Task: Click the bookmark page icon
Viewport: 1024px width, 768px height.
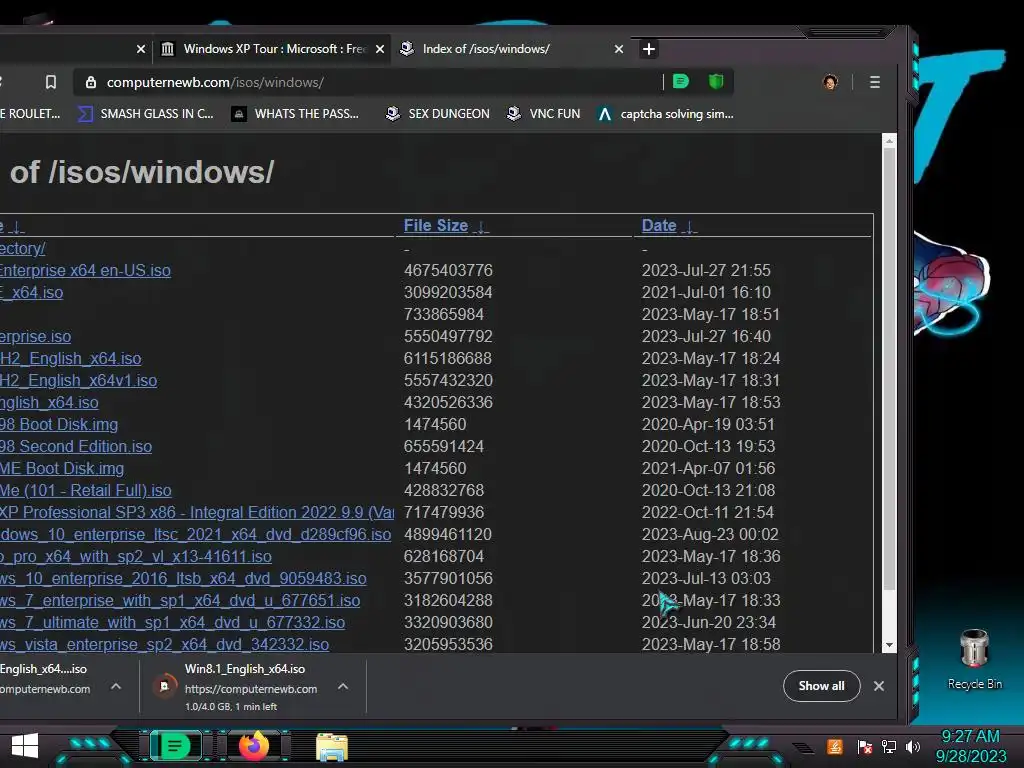Action: (x=50, y=82)
